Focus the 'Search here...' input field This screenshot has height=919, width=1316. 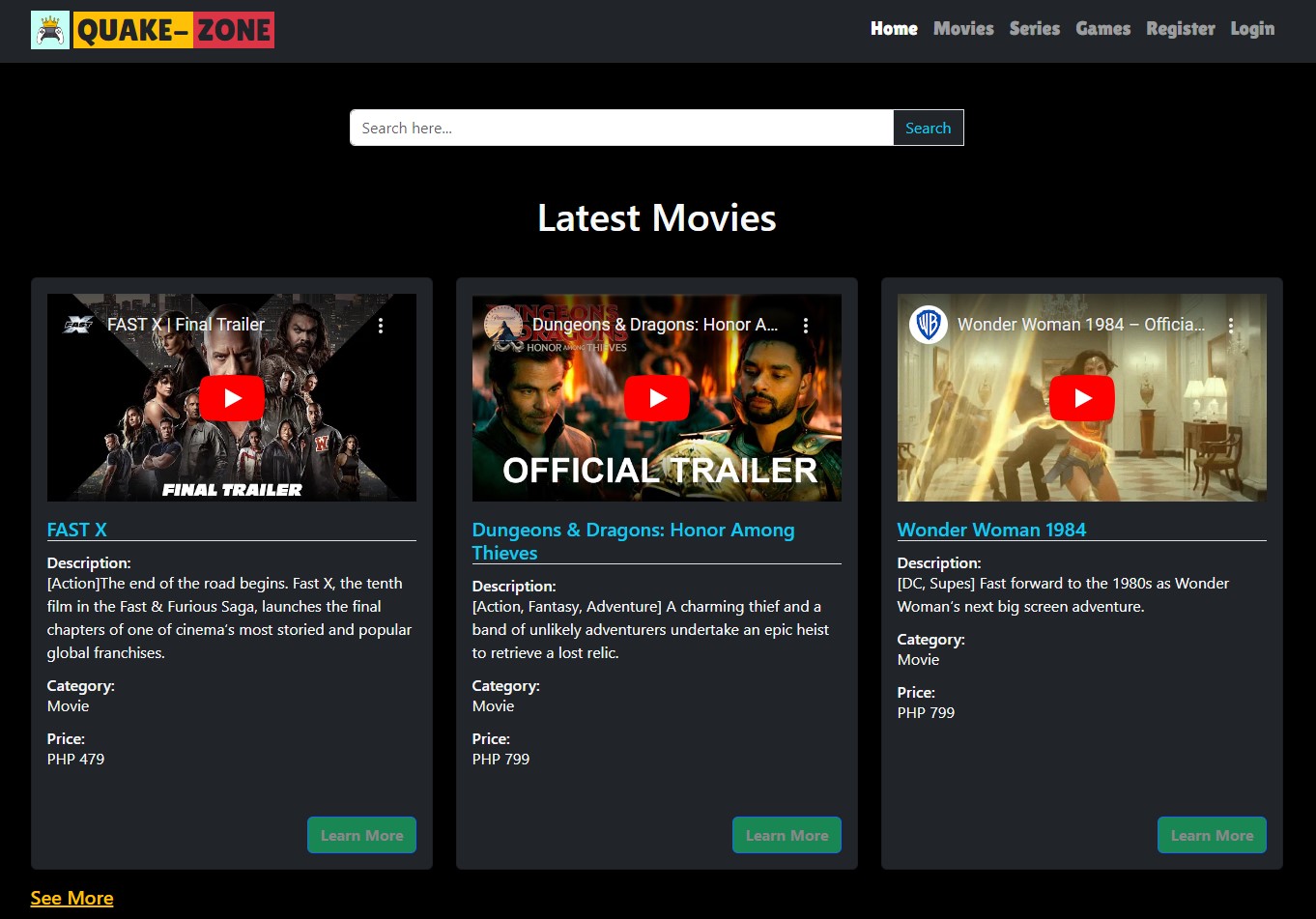coord(621,128)
